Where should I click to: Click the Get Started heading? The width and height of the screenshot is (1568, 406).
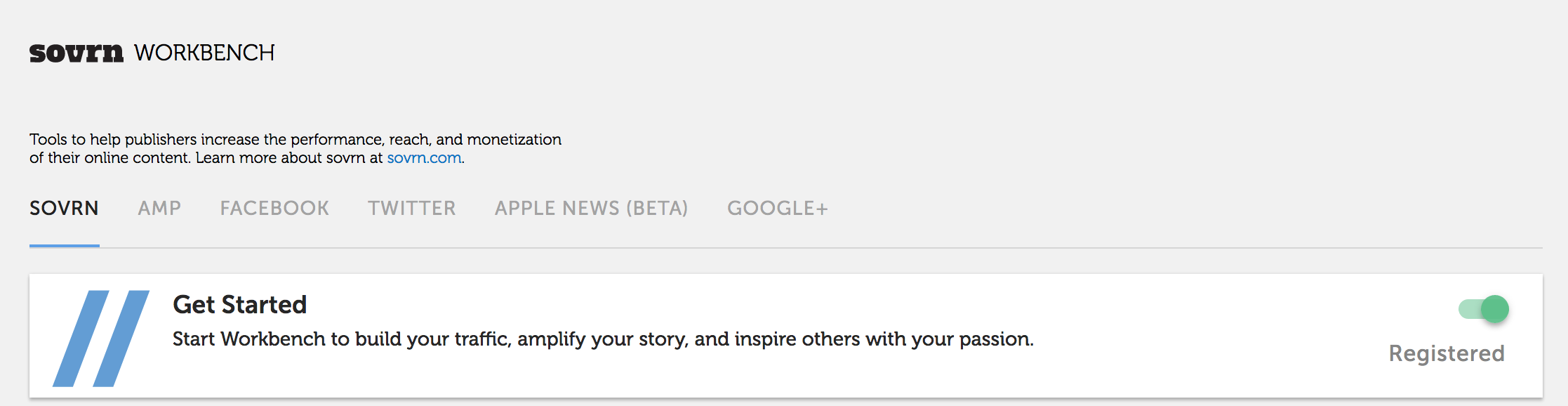click(239, 304)
